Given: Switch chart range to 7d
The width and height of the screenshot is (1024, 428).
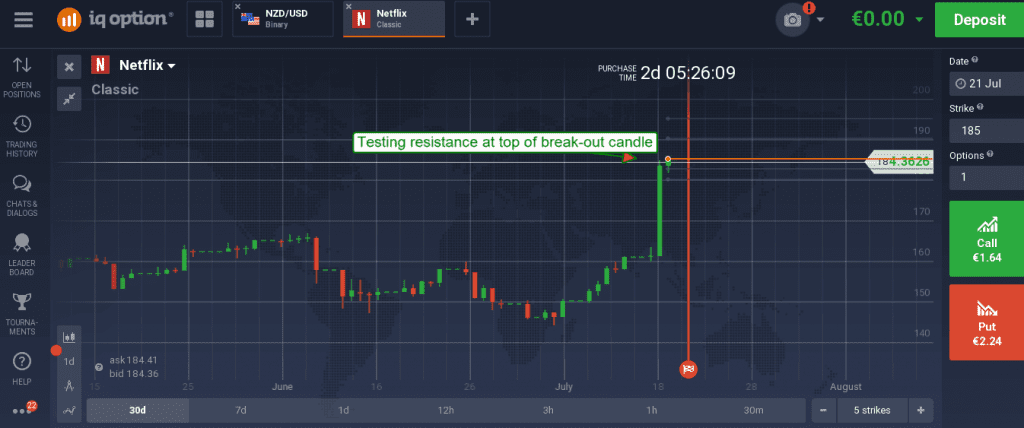Looking at the screenshot, I should (x=240, y=410).
